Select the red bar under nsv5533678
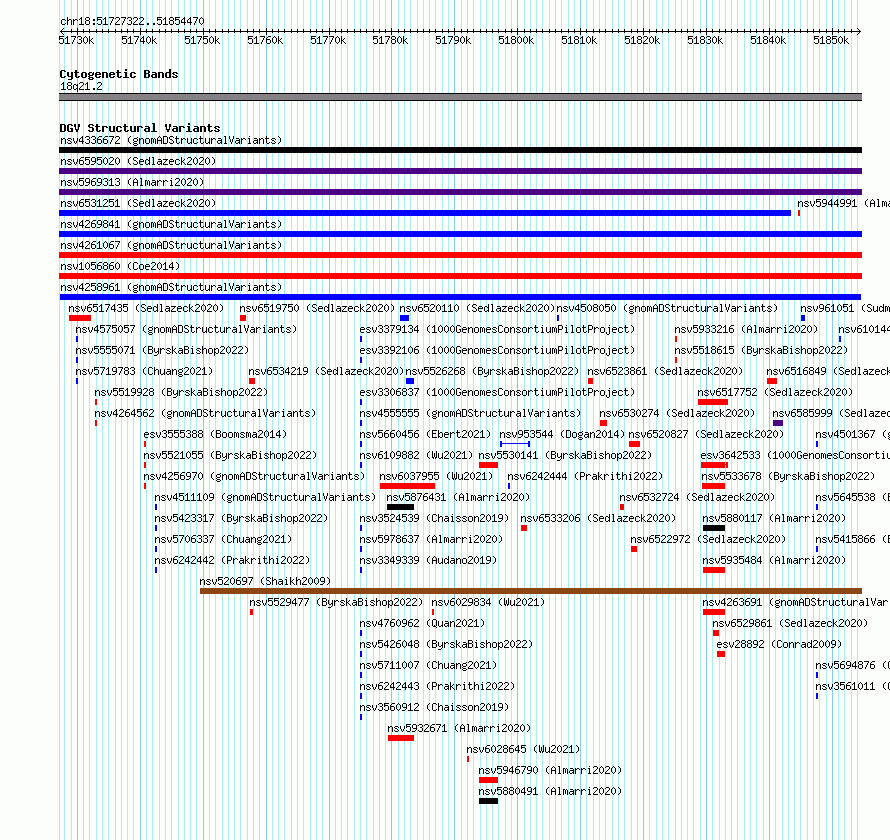890x840 pixels. [x=713, y=486]
